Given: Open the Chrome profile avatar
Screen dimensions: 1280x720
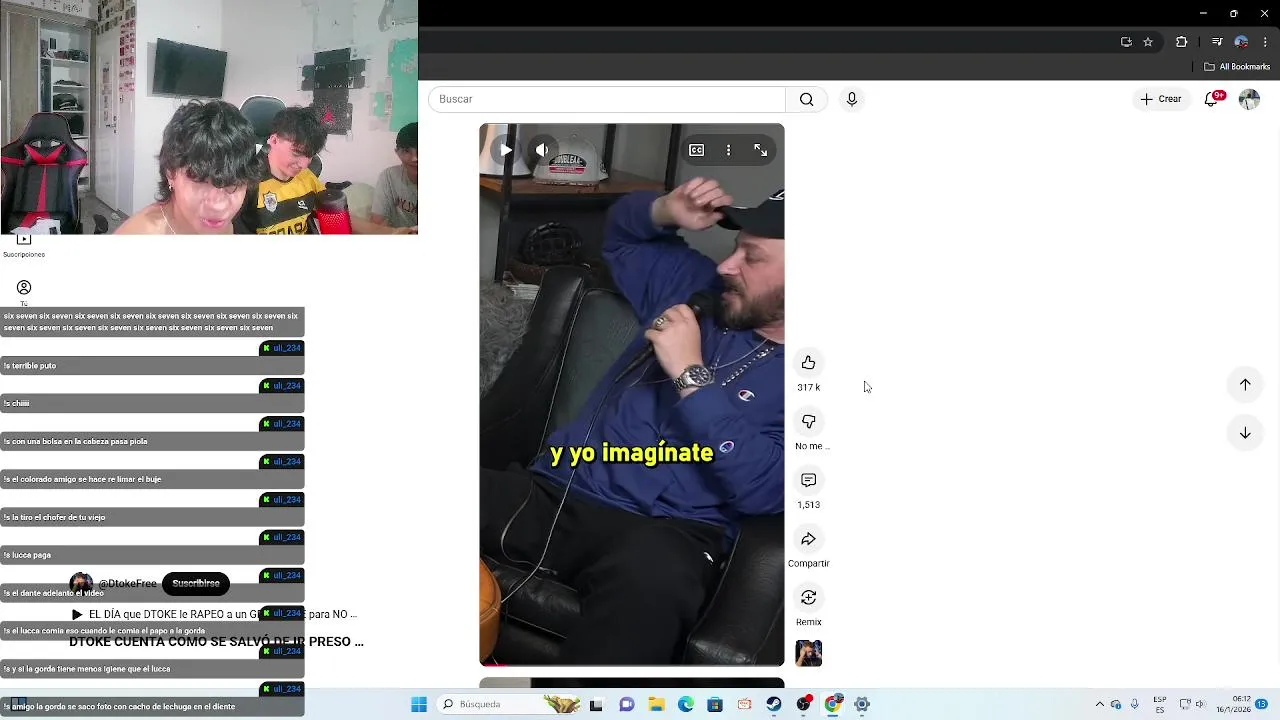Looking at the screenshot, I should pyautogui.click(x=1241, y=42).
